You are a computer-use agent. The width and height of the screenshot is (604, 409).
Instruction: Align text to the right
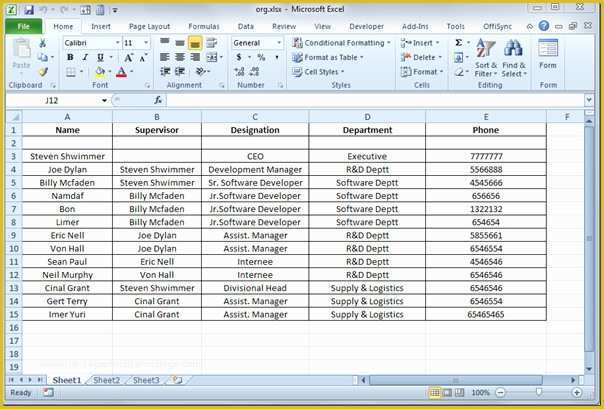195,57
